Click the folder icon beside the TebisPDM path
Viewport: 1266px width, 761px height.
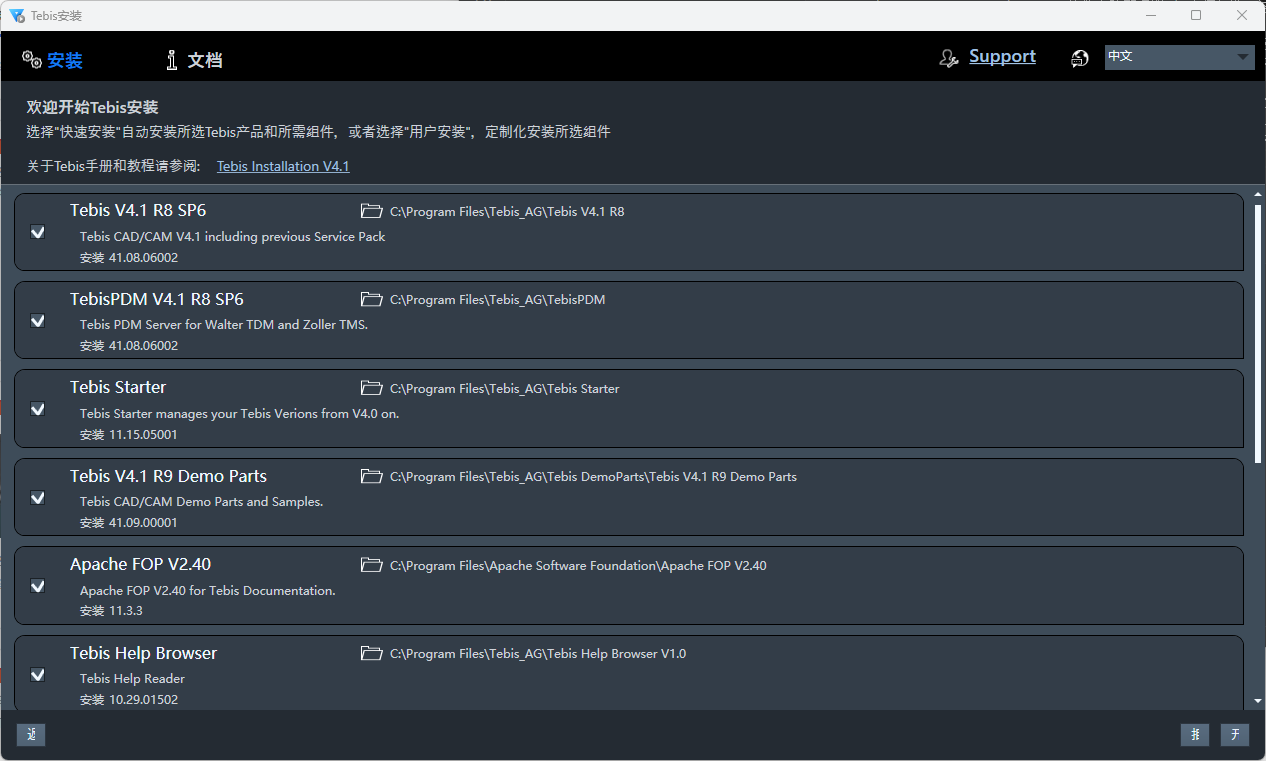point(372,299)
